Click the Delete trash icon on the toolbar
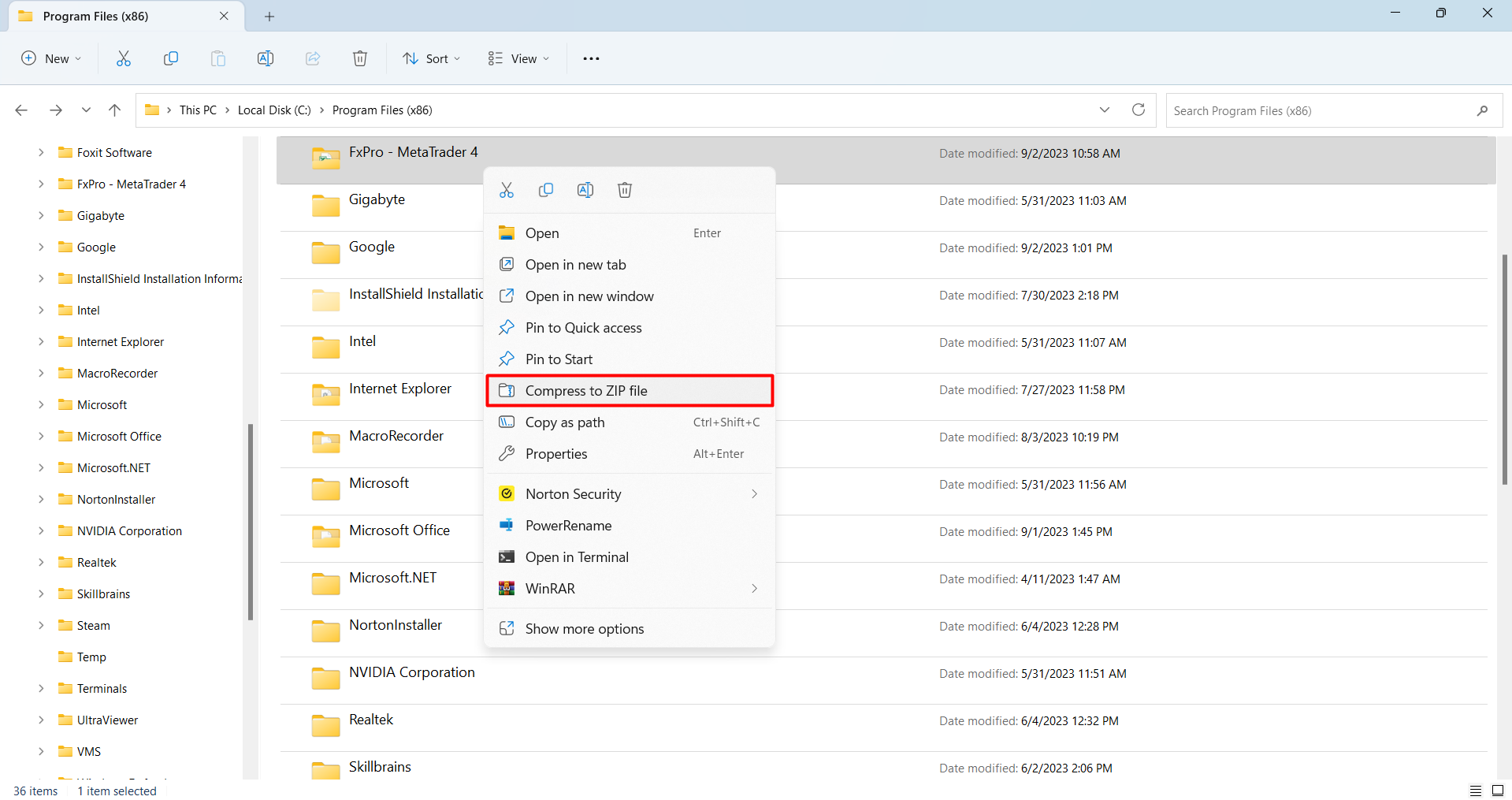 [x=360, y=58]
